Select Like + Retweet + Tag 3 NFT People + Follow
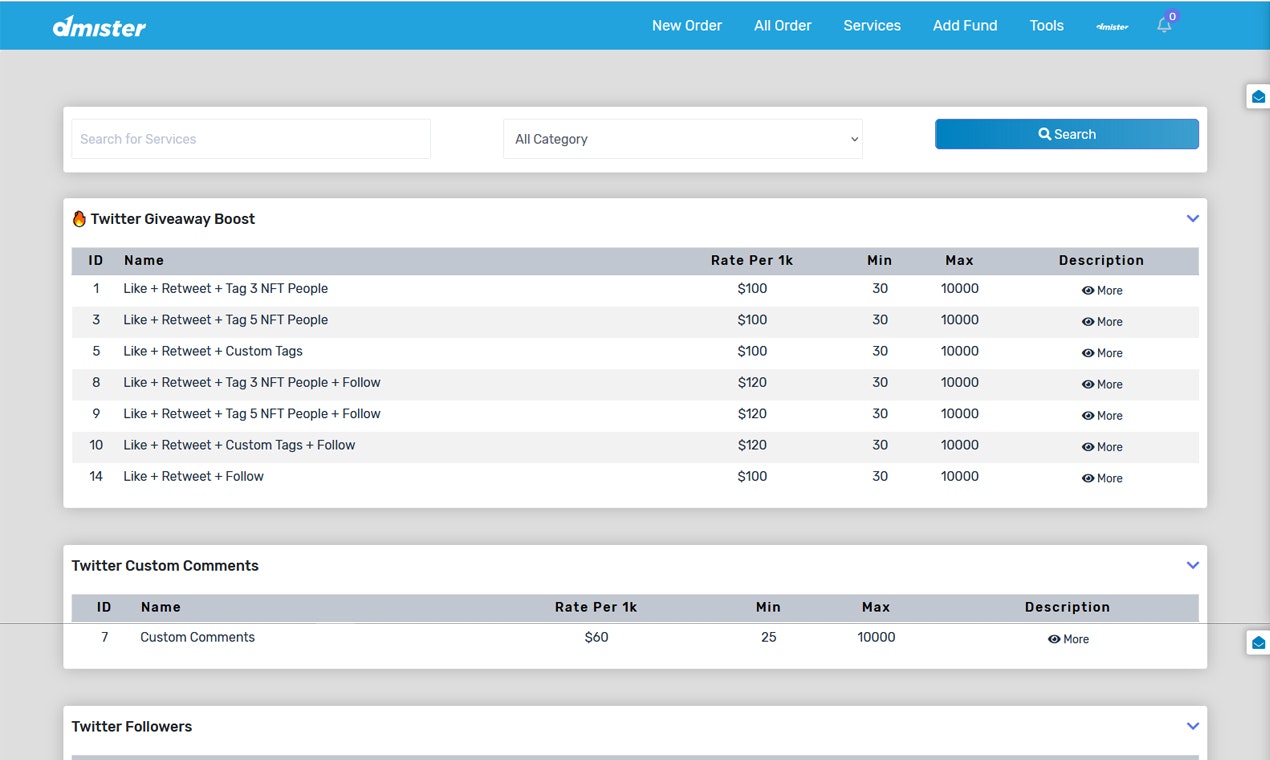 (252, 382)
